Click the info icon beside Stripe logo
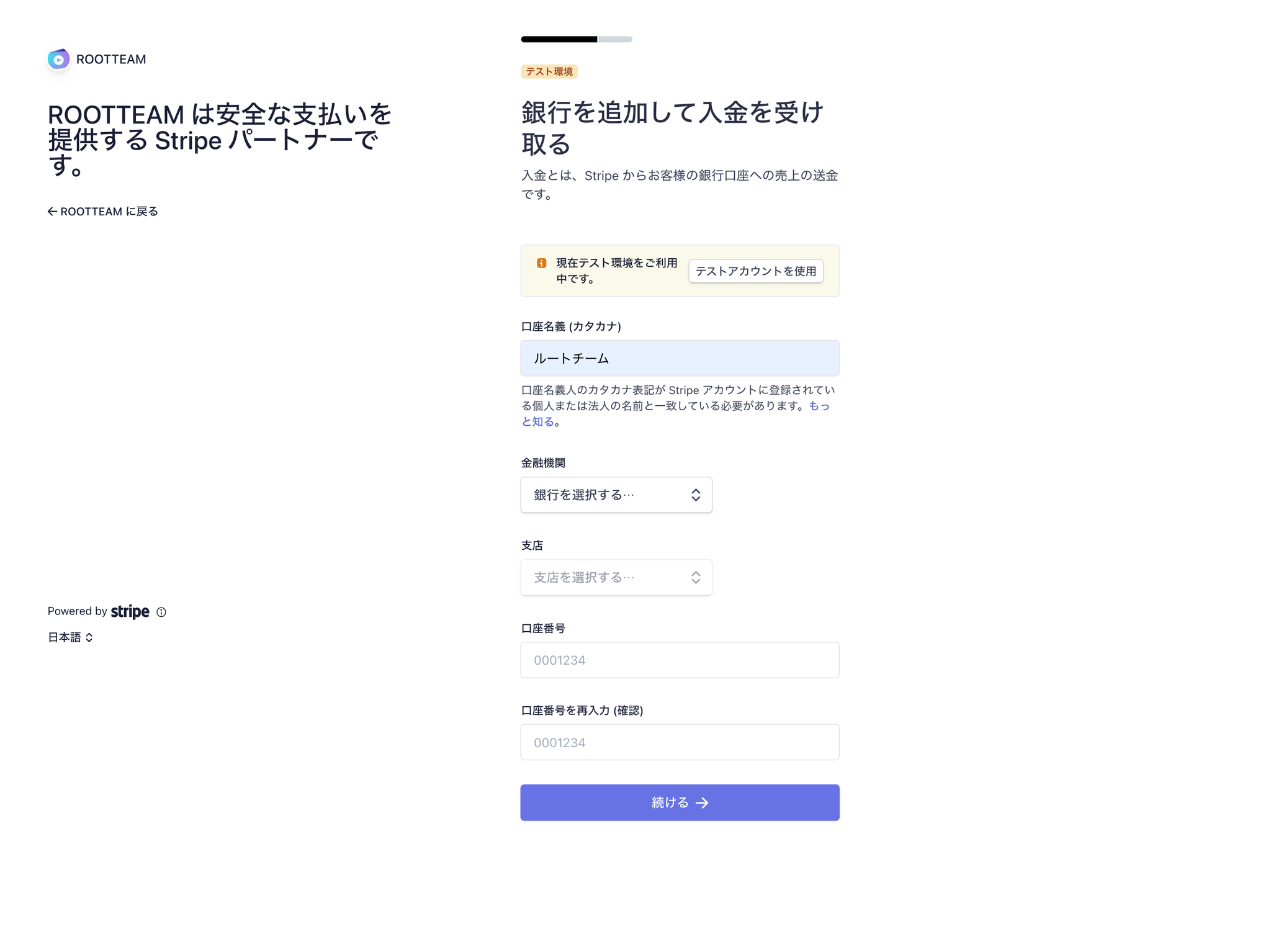 [161, 612]
